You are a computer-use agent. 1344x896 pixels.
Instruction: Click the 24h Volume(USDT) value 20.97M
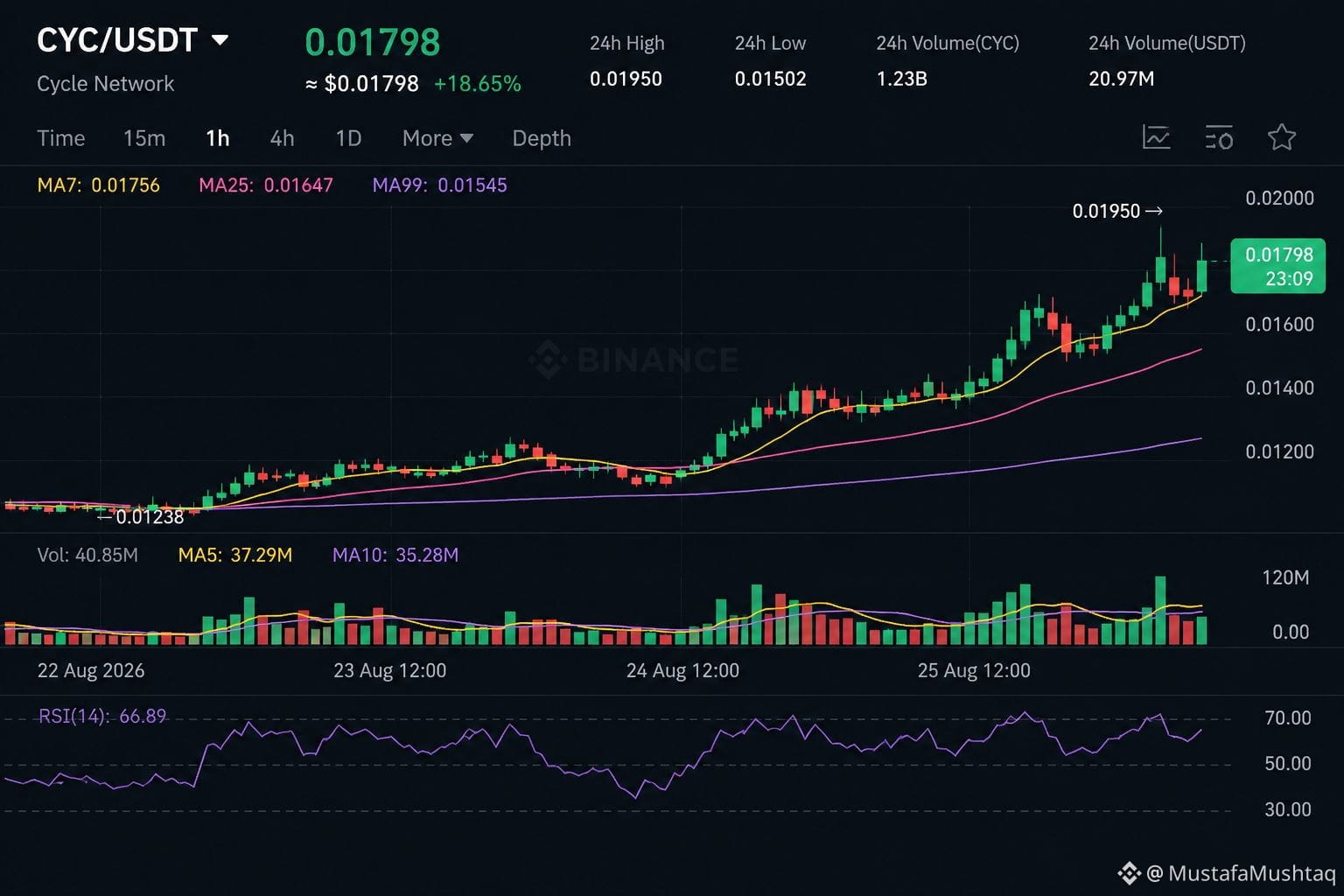point(1122,79)
